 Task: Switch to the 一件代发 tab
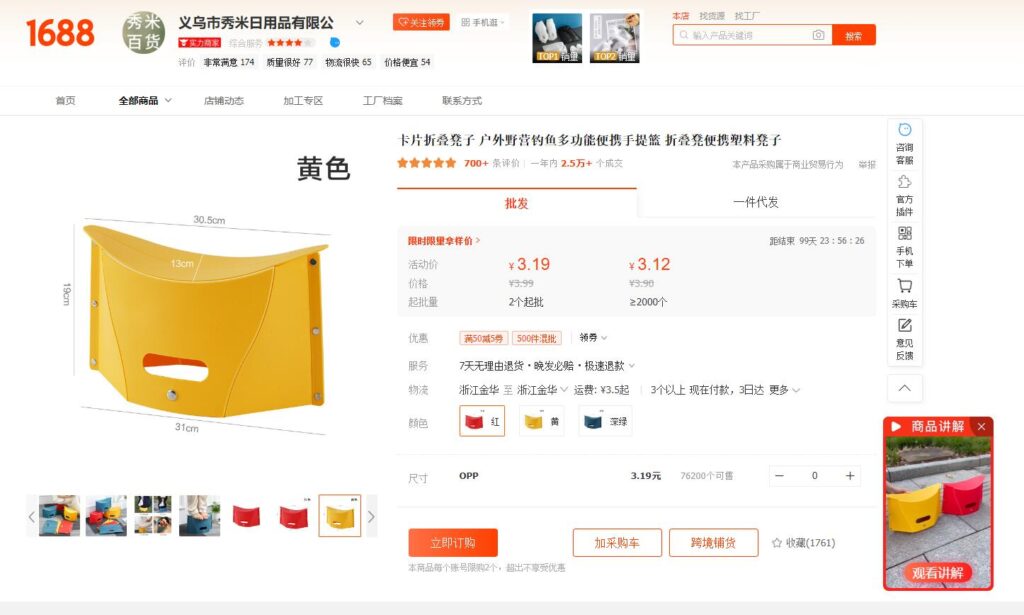[x=756, y=202]
